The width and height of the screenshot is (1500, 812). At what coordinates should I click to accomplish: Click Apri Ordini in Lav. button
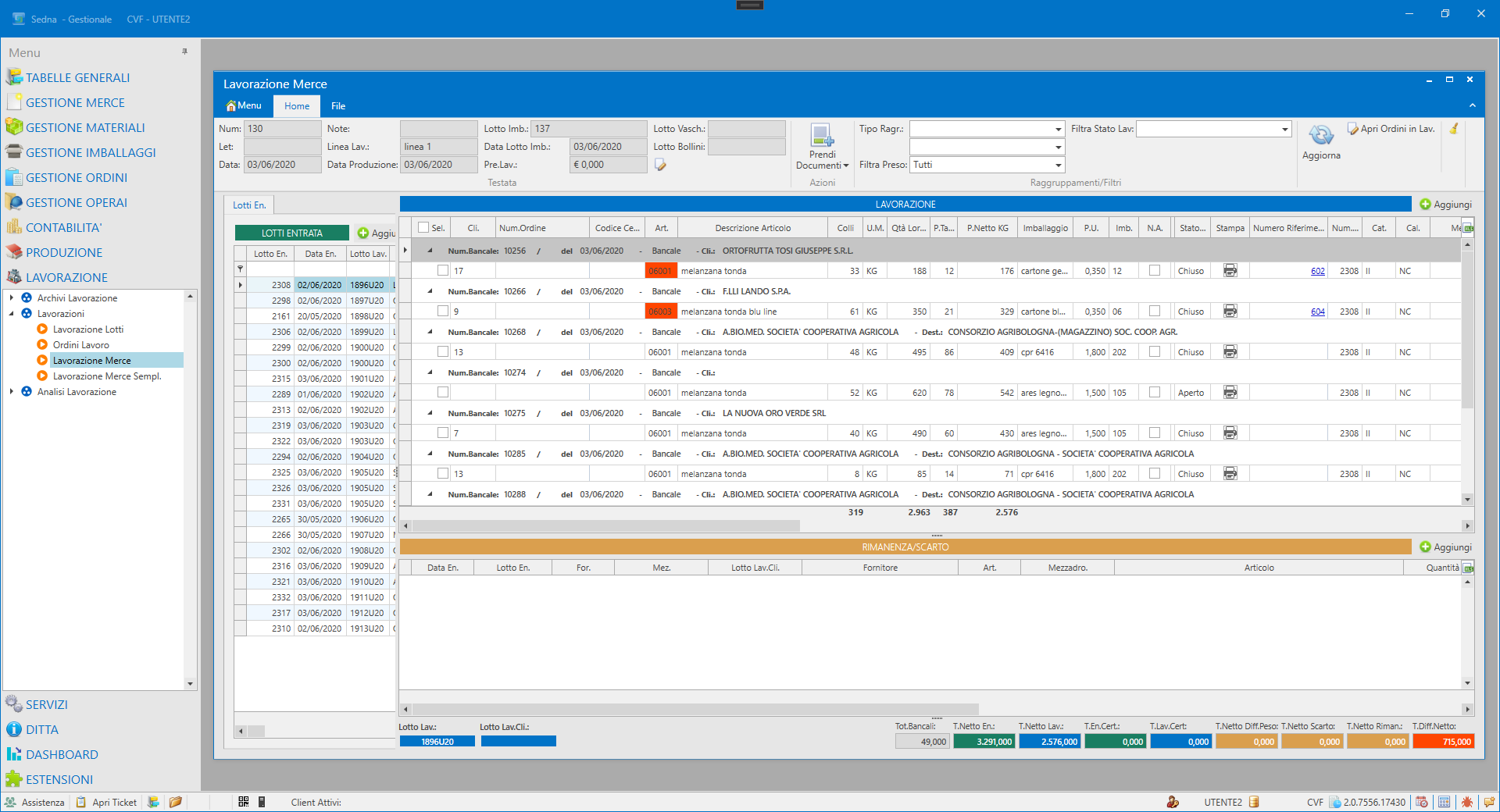coord(1391,129)
